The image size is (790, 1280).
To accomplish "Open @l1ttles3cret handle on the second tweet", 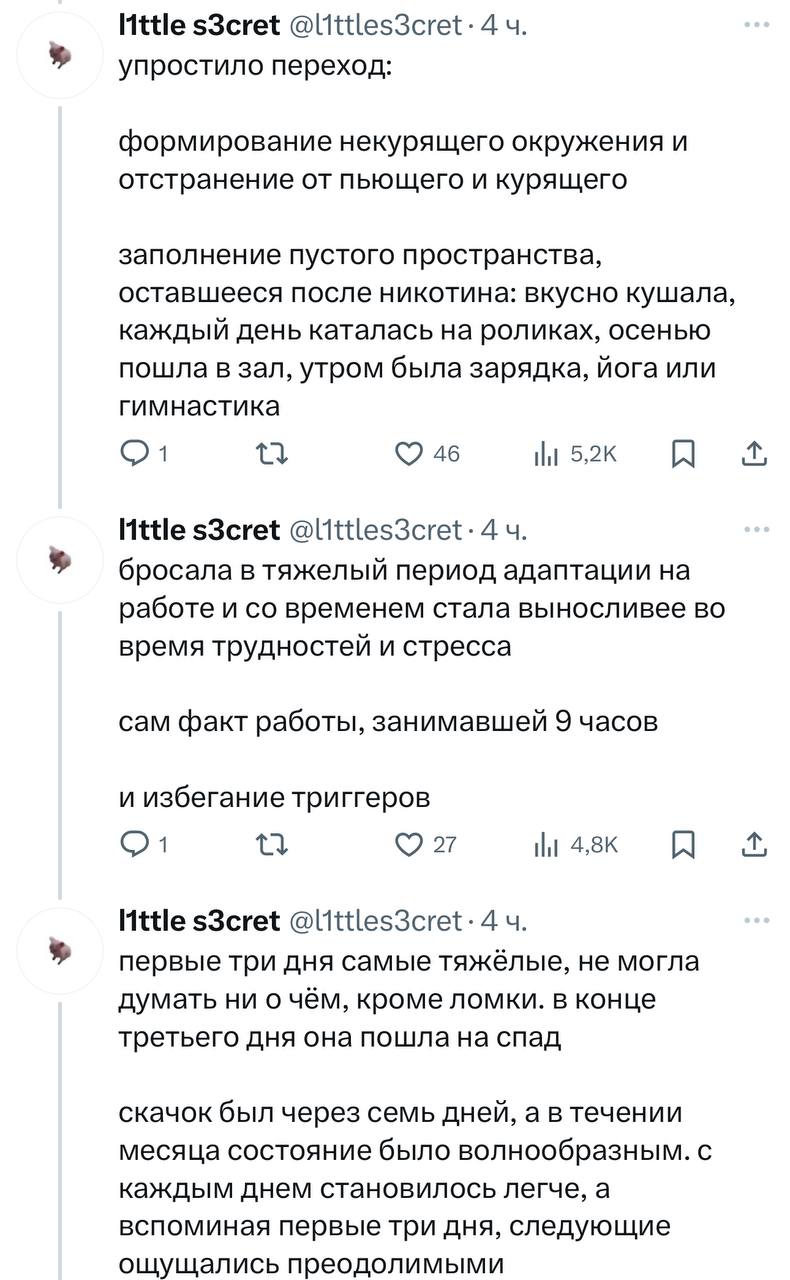I will click(376, 529).
